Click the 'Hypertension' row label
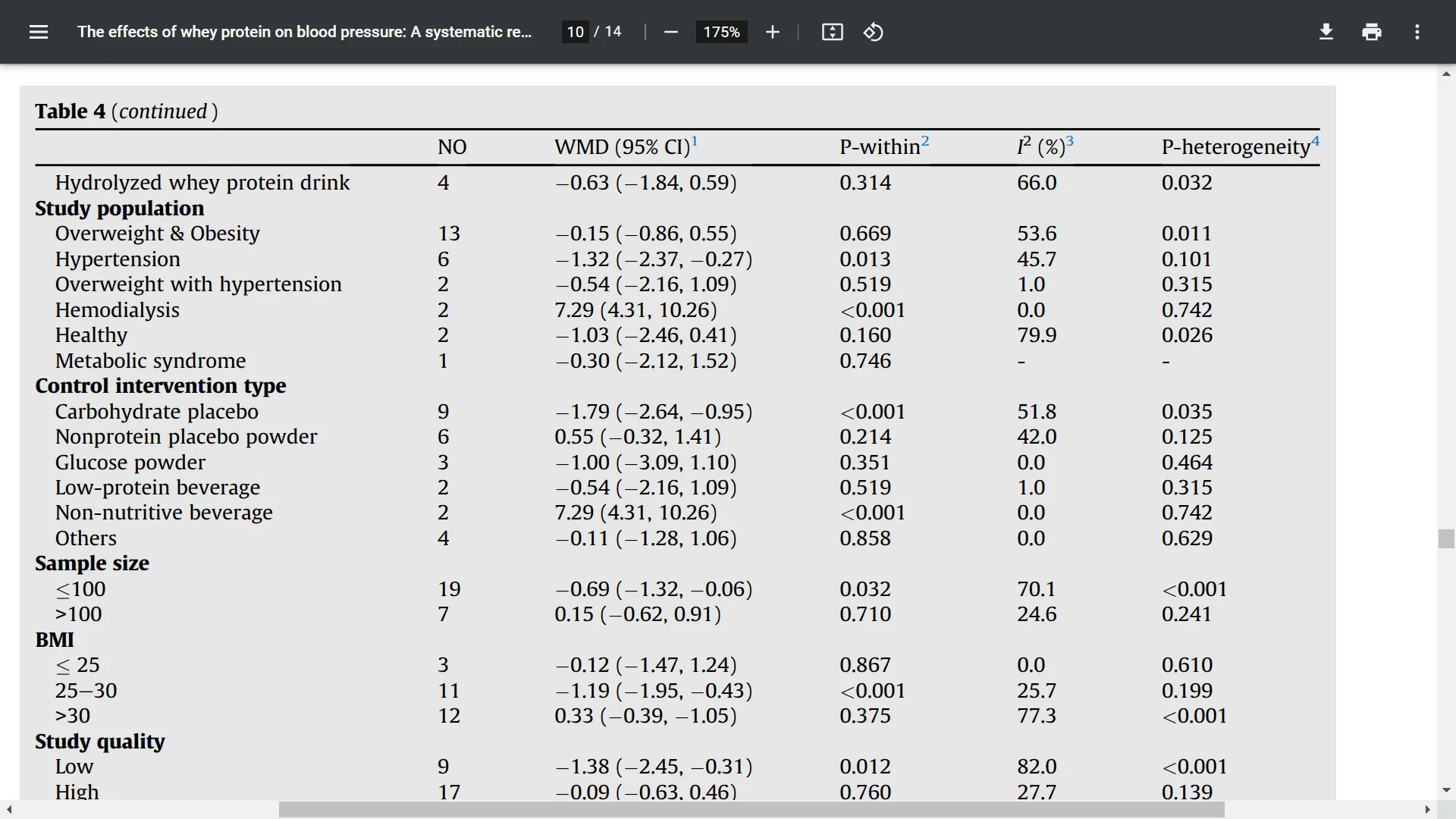The image size is (1456, 819). click(118, 259)
